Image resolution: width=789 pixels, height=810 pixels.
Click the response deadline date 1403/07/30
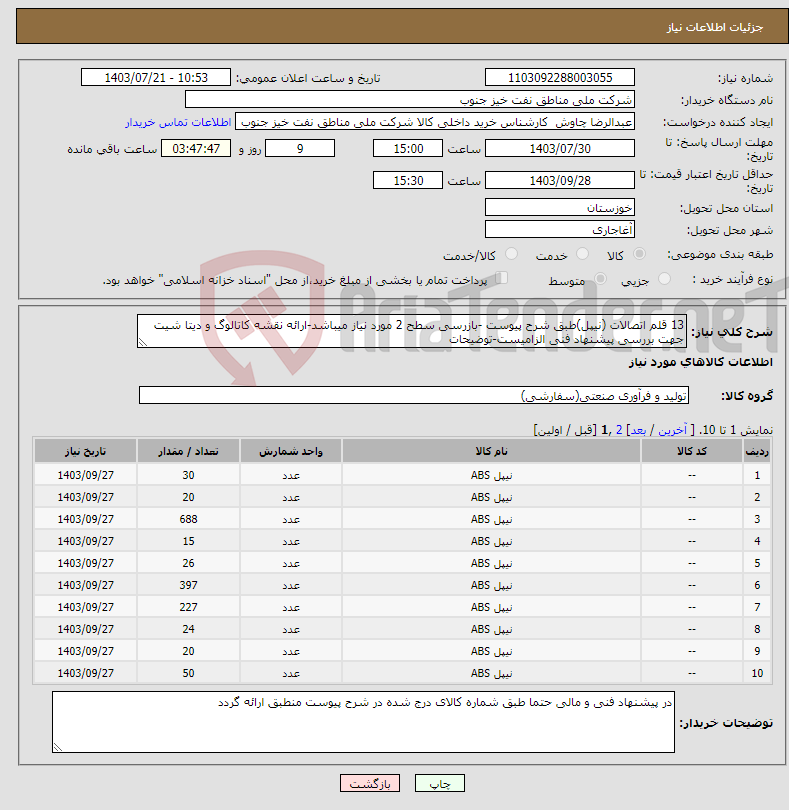(560, 149)
